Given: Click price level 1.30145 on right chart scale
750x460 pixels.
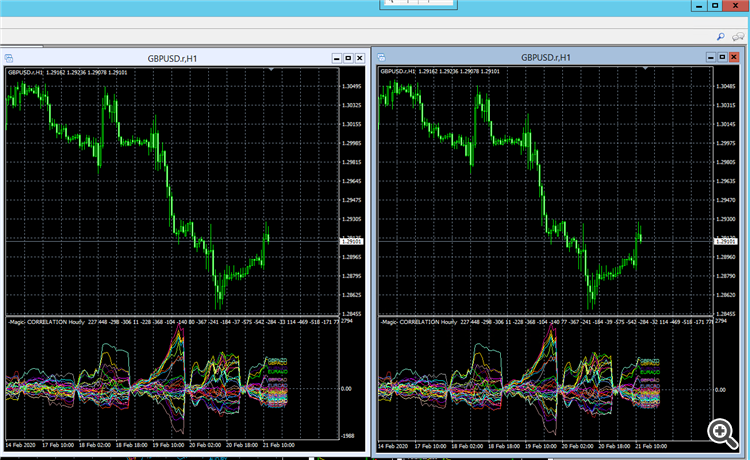Looking at the screenshot, I should (726, 124).
